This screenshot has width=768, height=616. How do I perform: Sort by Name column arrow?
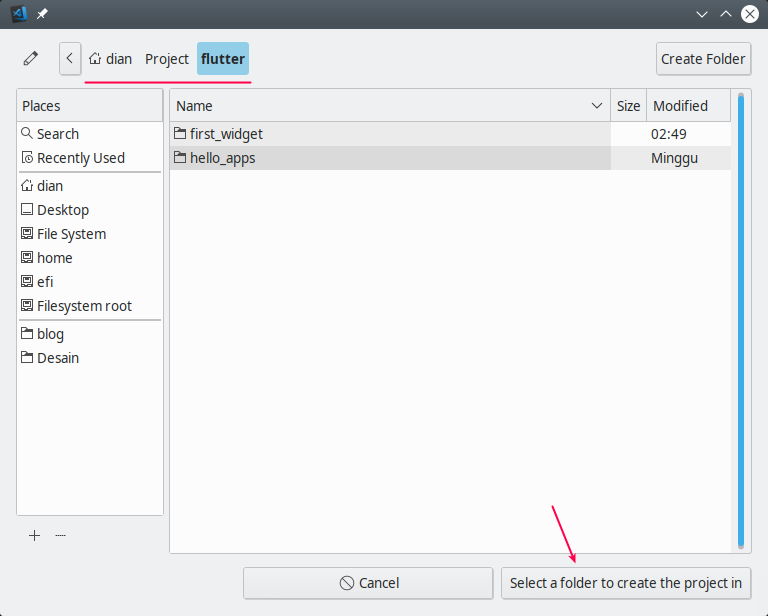coord(597,106)
